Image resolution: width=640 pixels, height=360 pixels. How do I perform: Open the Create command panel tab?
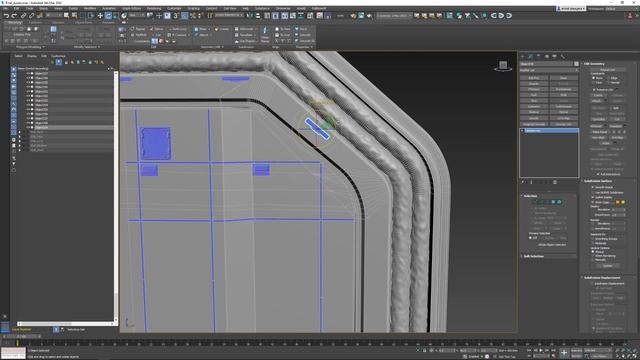523,56
